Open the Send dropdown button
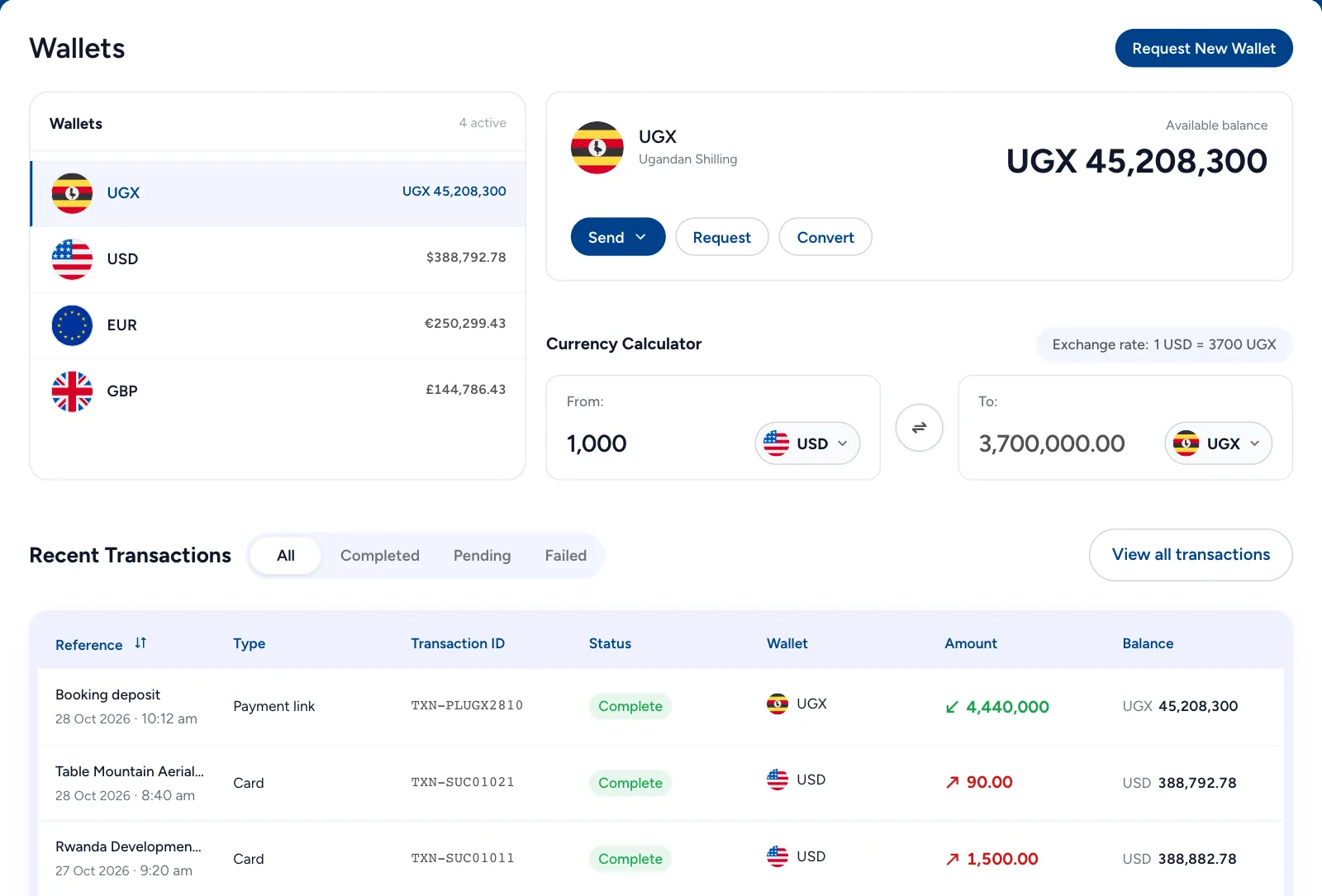 [617, 237]
